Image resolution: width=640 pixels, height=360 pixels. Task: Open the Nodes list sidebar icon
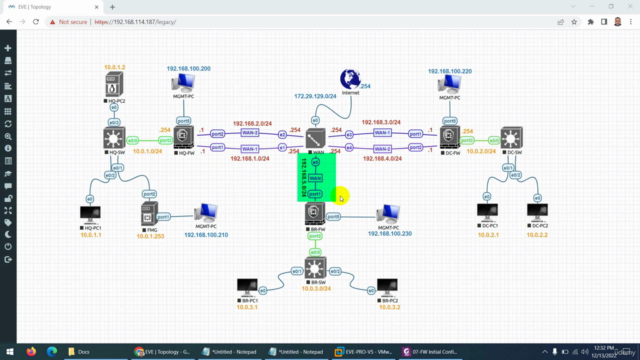pyautogui.click(x=8, y=61)
